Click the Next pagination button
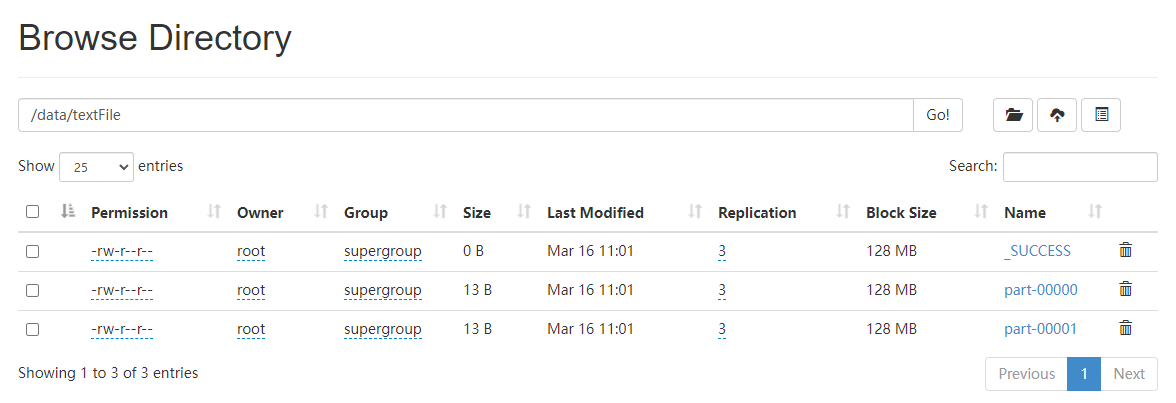The width and height of the screenshot is (1176, 403). [x=1129, y=374]
